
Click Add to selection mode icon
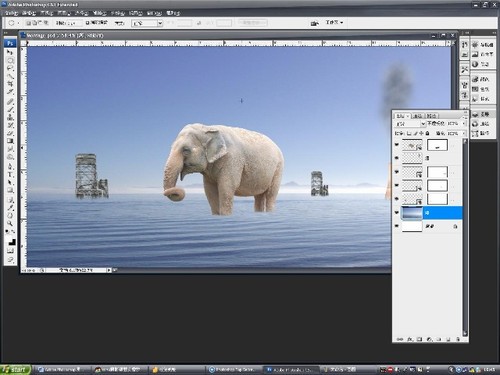click(34, 23)
